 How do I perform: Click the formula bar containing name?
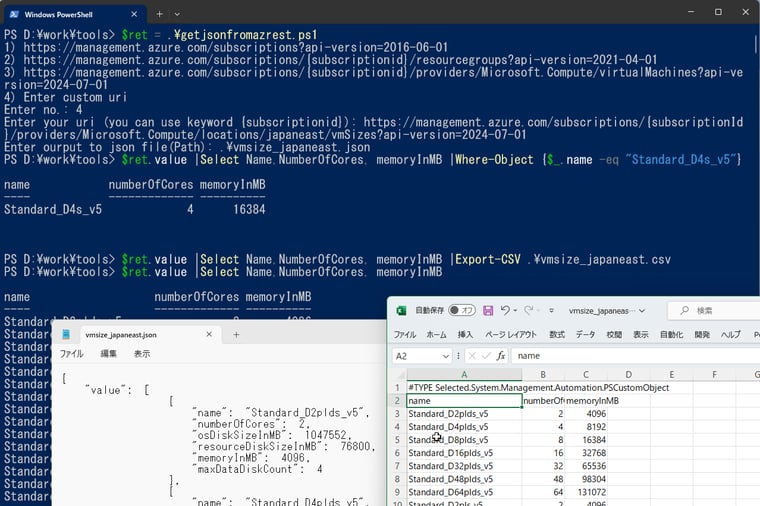(x=635, y=356)
